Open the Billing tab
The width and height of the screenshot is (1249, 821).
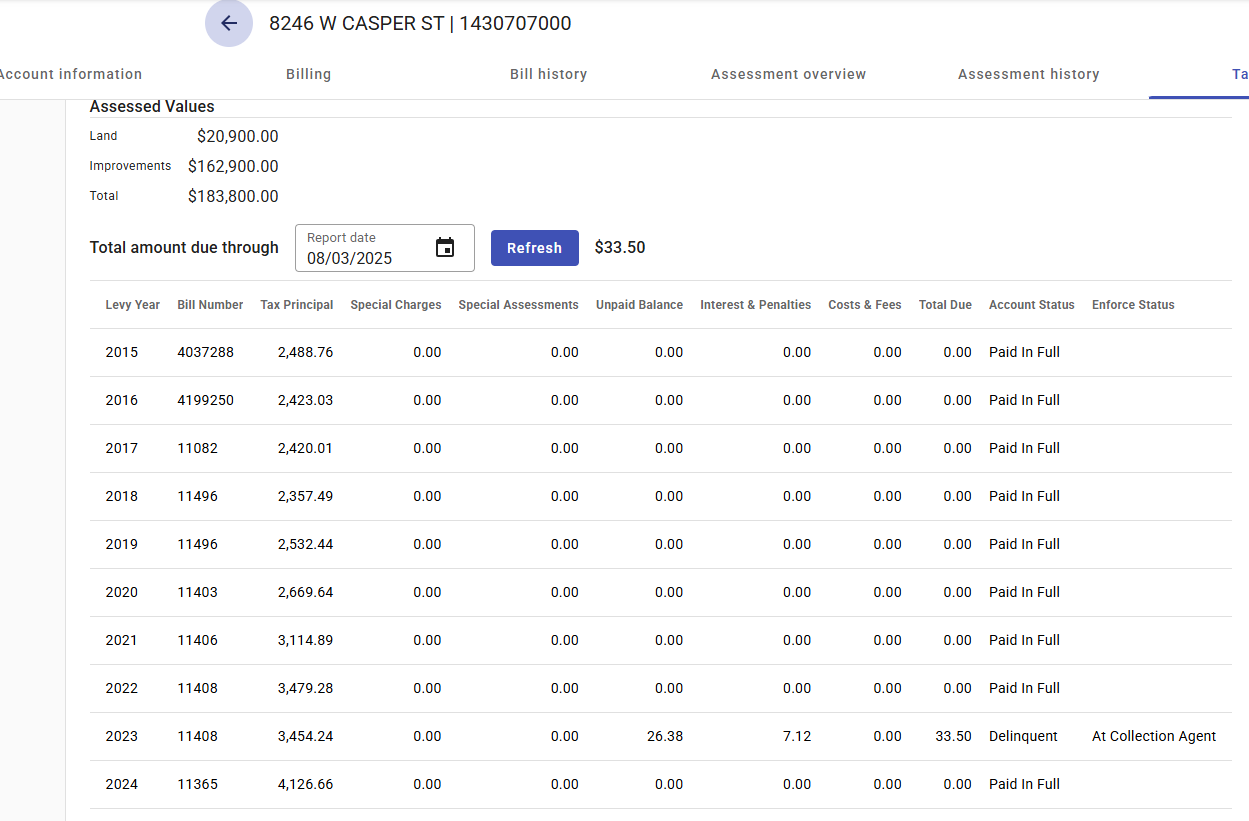[x=308, y=74]
